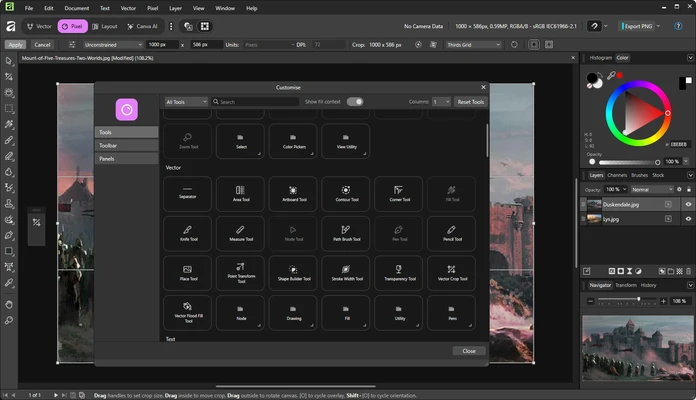The image size is (696, 400).
Task: Switch to Vector studio mode
Action: [x=40, y=26]
